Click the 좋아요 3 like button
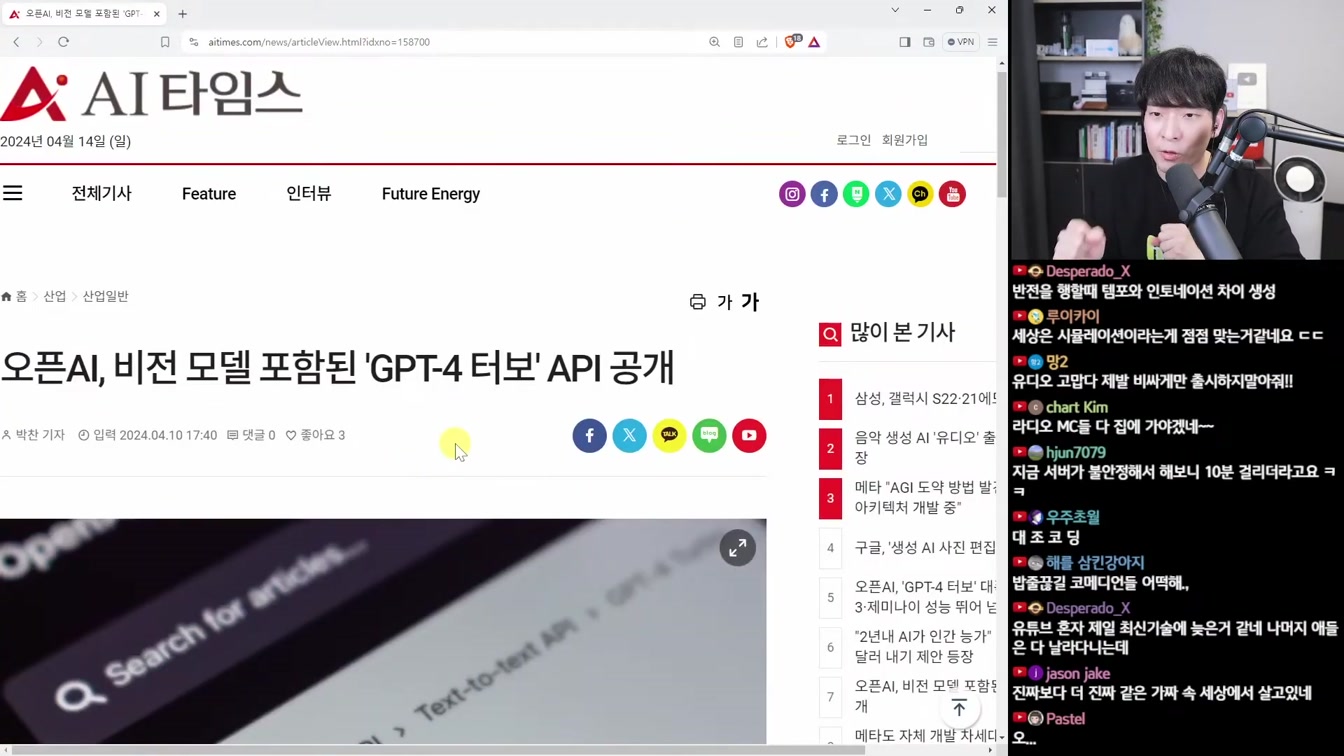1344x756 pixels. click(315, 435)
